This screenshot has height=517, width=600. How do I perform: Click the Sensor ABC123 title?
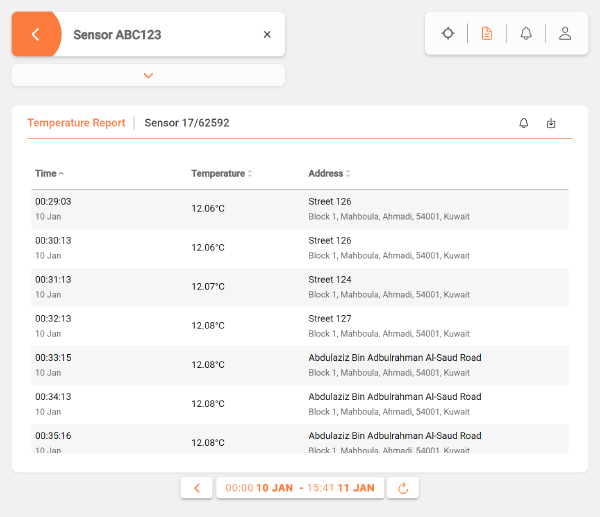(117, 35)
